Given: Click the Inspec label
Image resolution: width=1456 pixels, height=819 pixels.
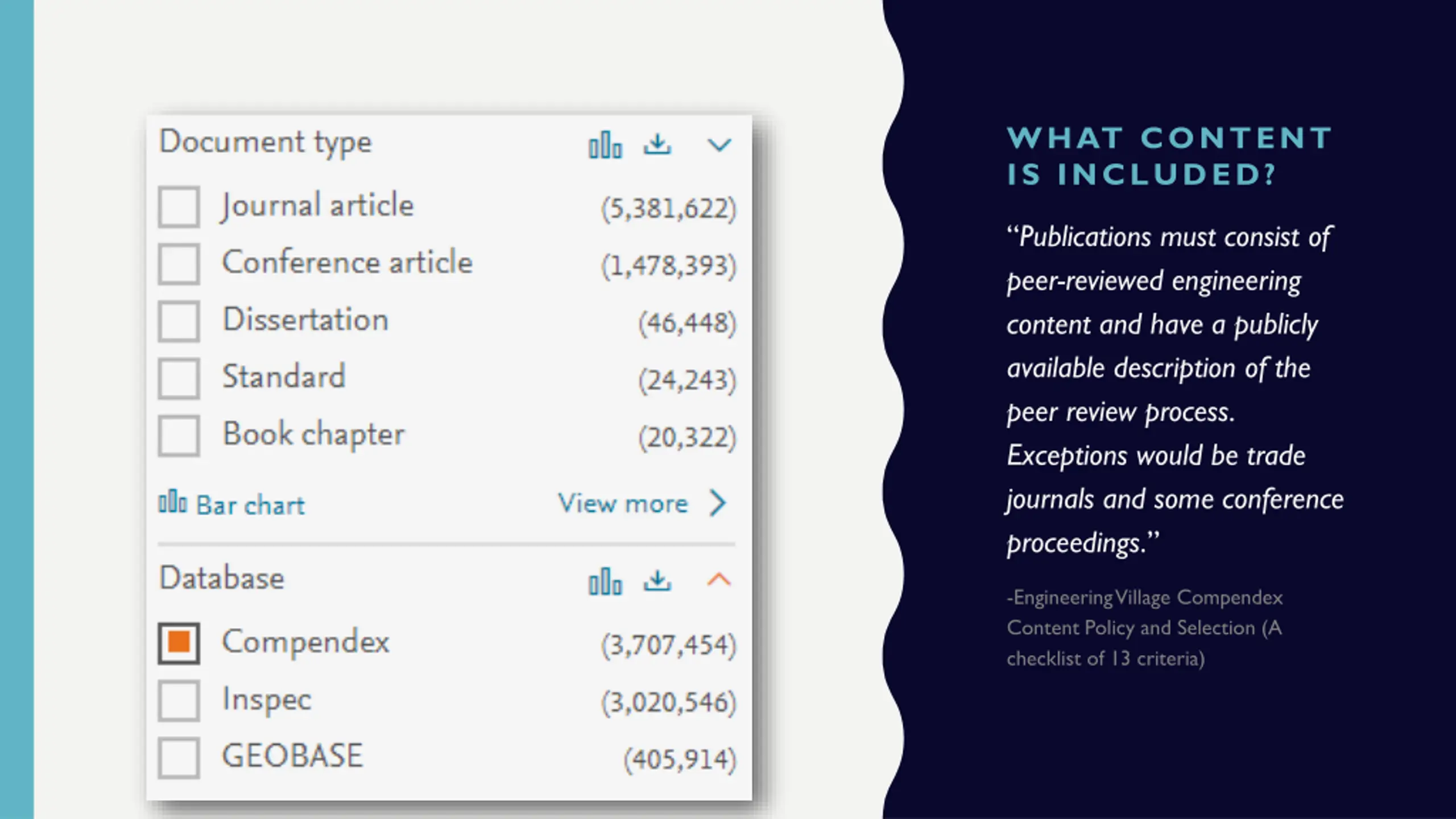Looking at the screenshot, I should pyautogui.click(x=267, y=700).
